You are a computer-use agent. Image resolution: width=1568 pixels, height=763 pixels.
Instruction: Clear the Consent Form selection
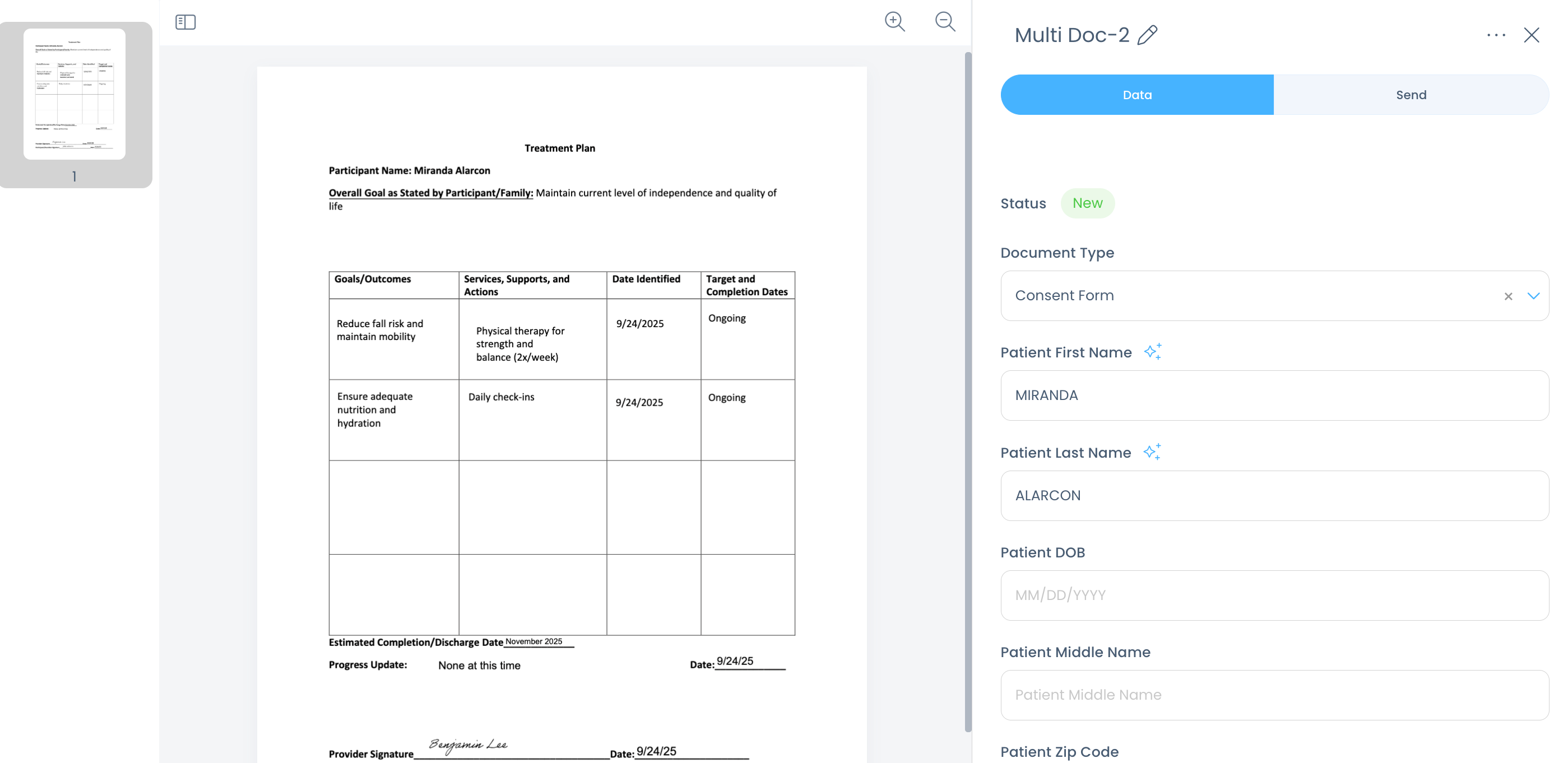point(1507,296)
